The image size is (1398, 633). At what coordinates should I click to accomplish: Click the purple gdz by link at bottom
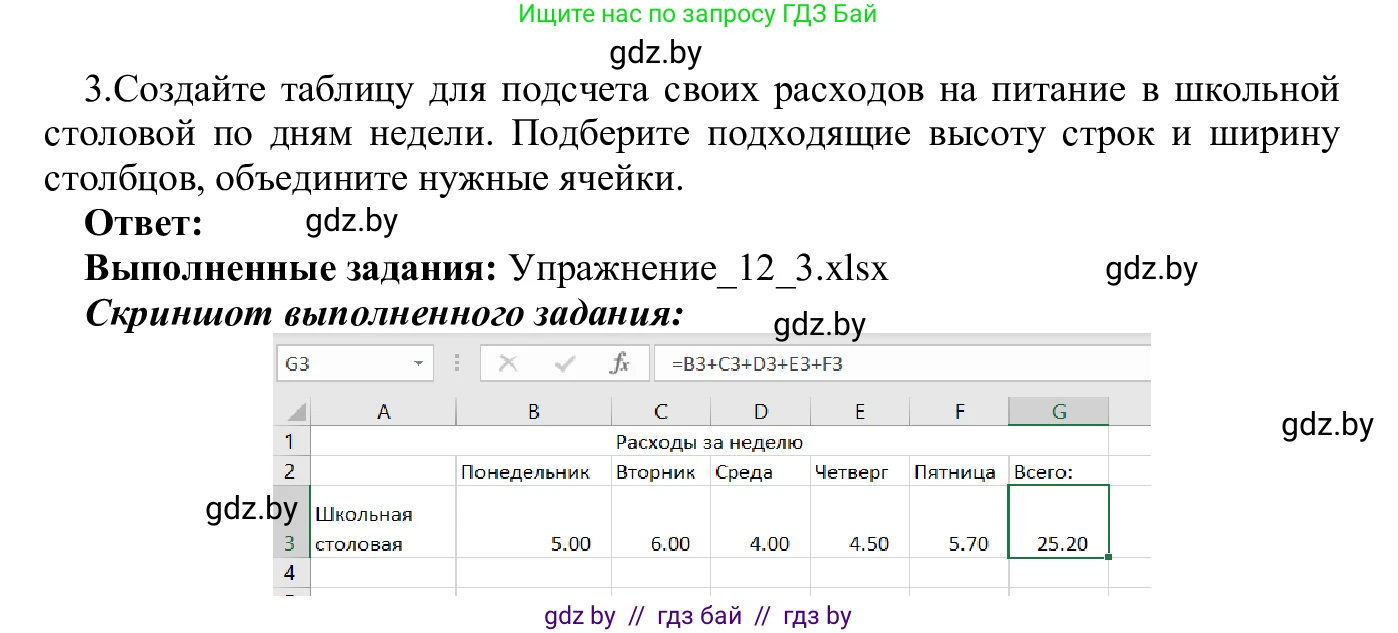tap(579, 616)
